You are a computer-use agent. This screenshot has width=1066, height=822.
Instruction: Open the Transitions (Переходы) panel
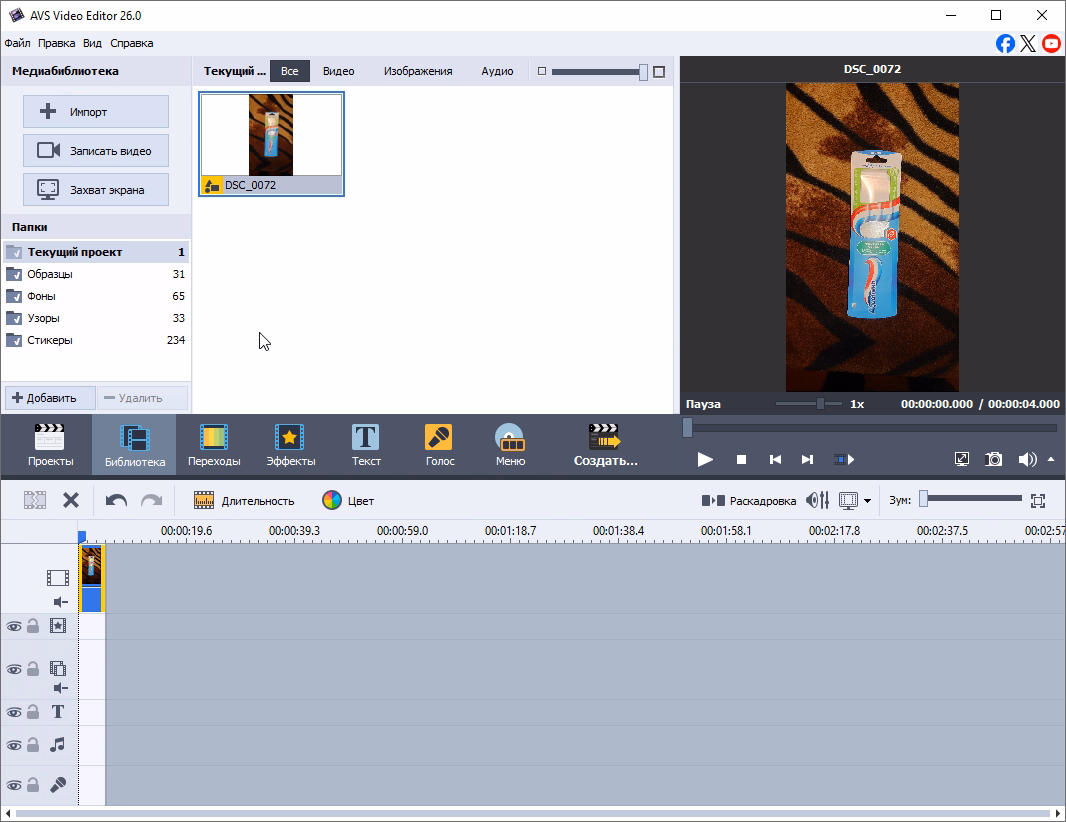[214, 446]
